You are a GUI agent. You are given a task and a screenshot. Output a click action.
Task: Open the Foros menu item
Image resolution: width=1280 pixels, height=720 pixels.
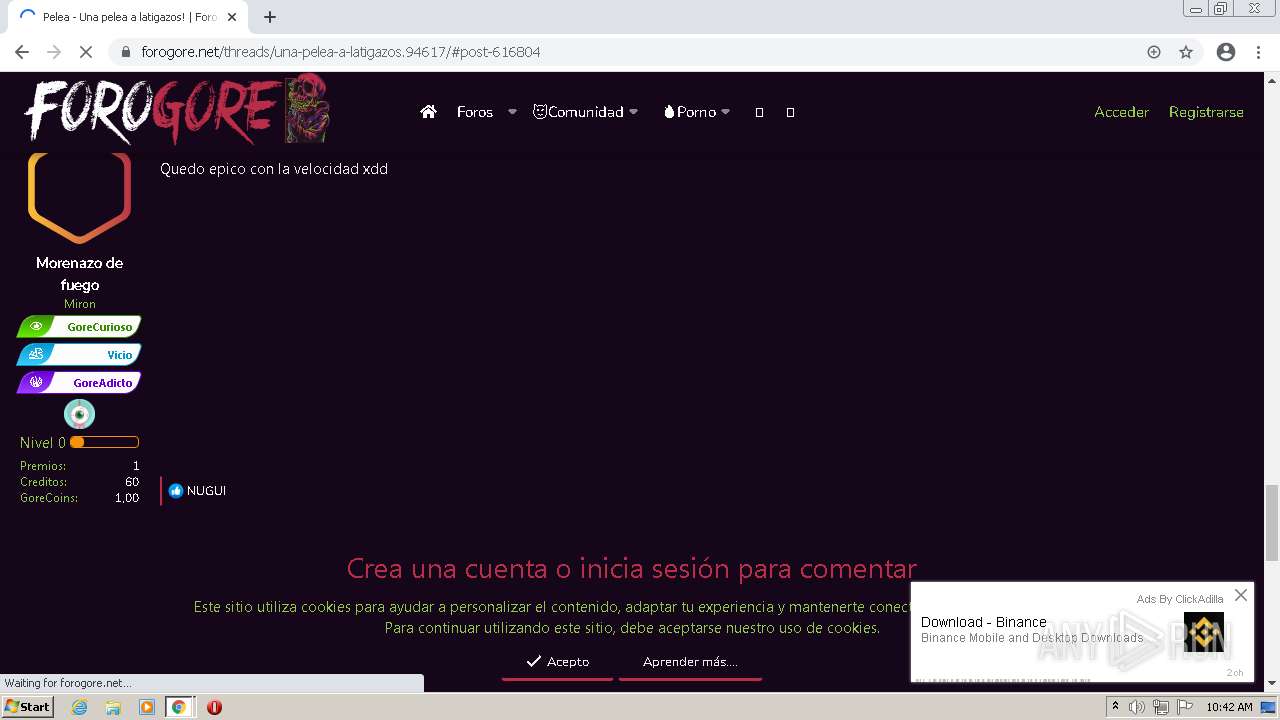click(x=475, y=112)
